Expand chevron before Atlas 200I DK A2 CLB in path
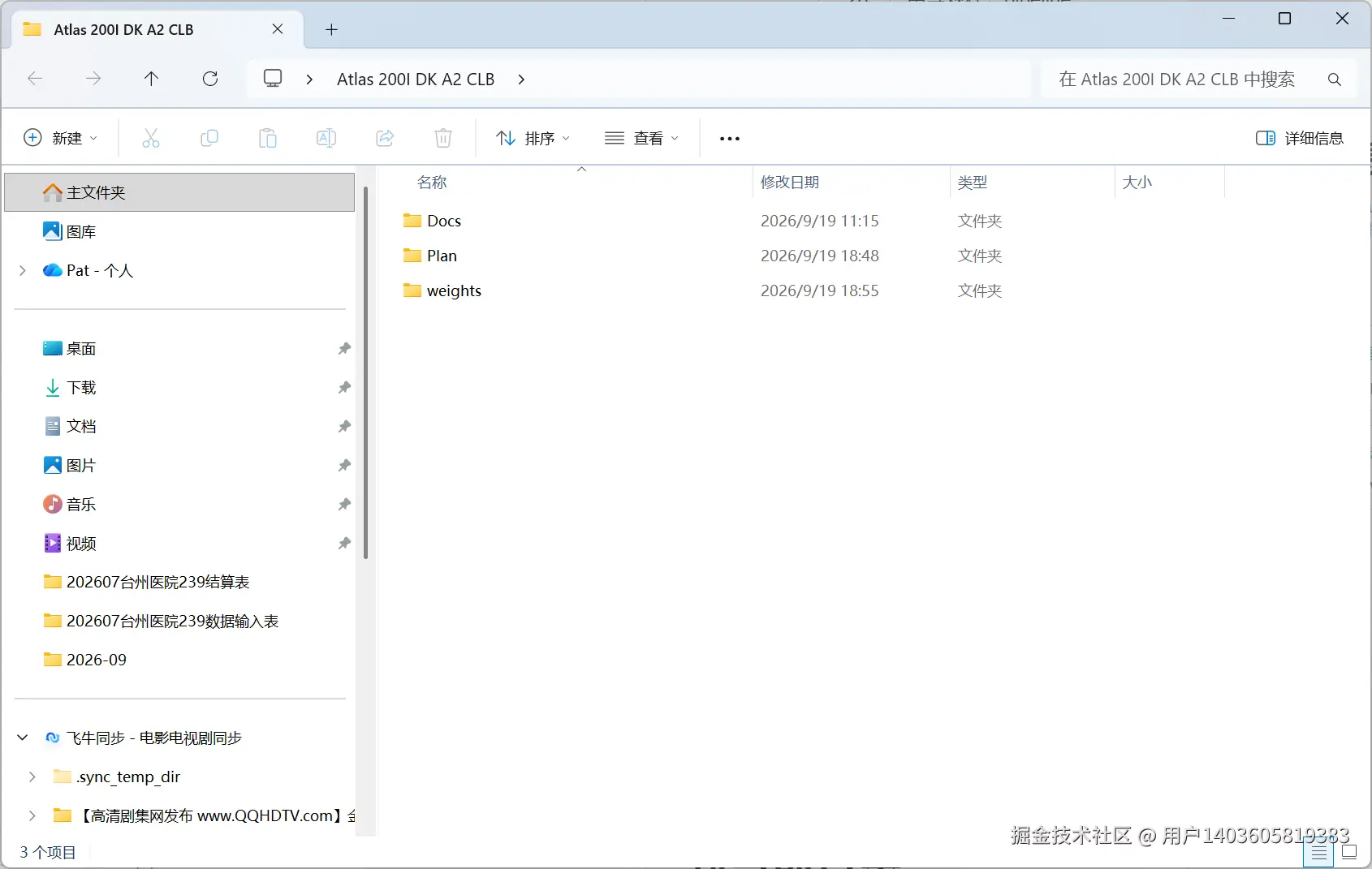The image size is (1372, 869). pyautogui.click(x=309, y=80)
